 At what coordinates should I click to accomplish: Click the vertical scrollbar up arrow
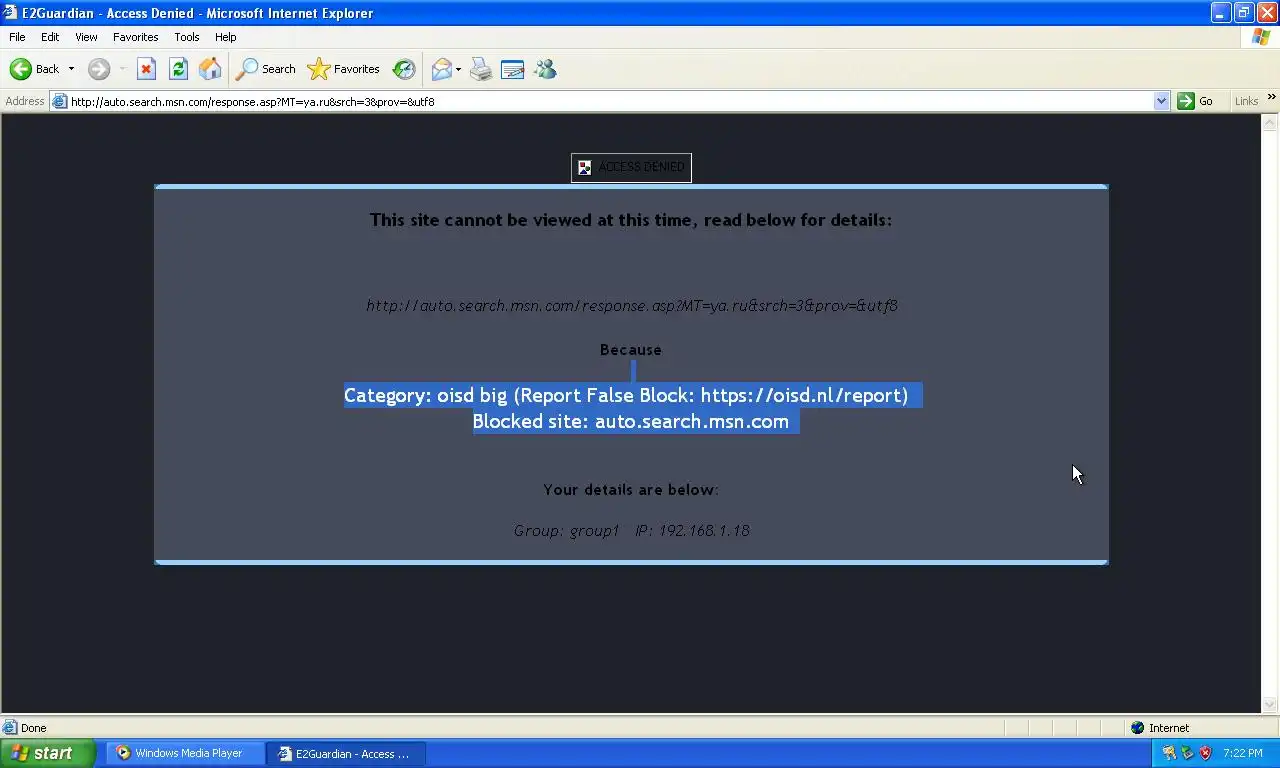[x=1270, y=123]
